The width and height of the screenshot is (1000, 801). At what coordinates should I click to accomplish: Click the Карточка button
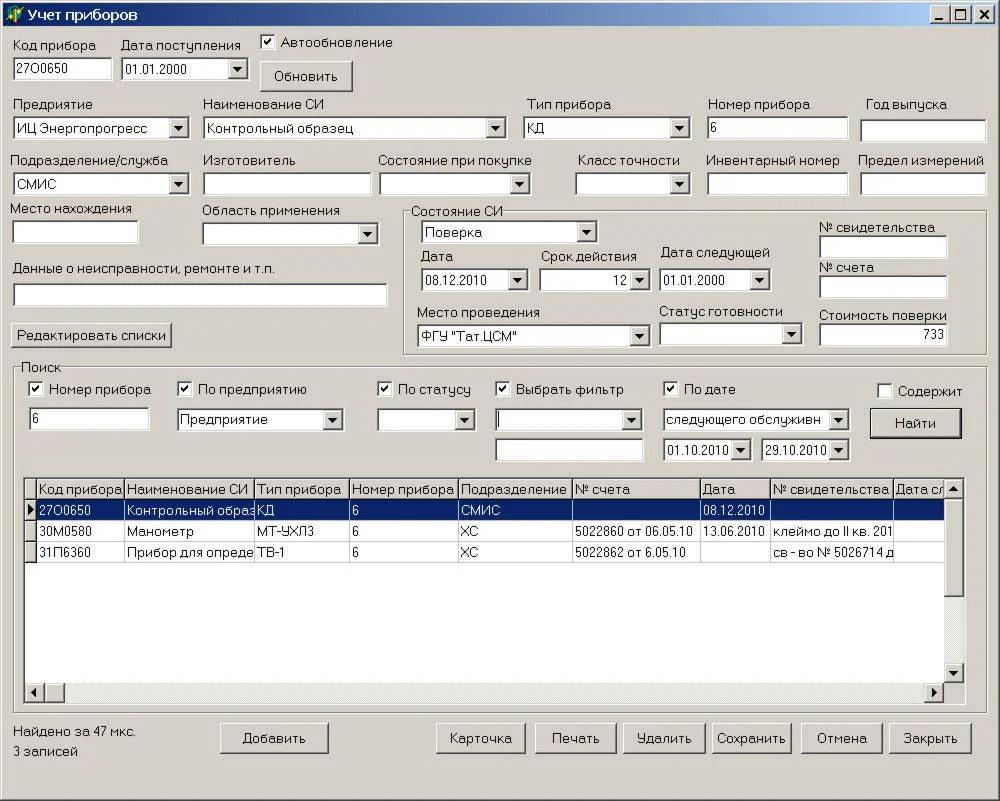pos(481,738)
